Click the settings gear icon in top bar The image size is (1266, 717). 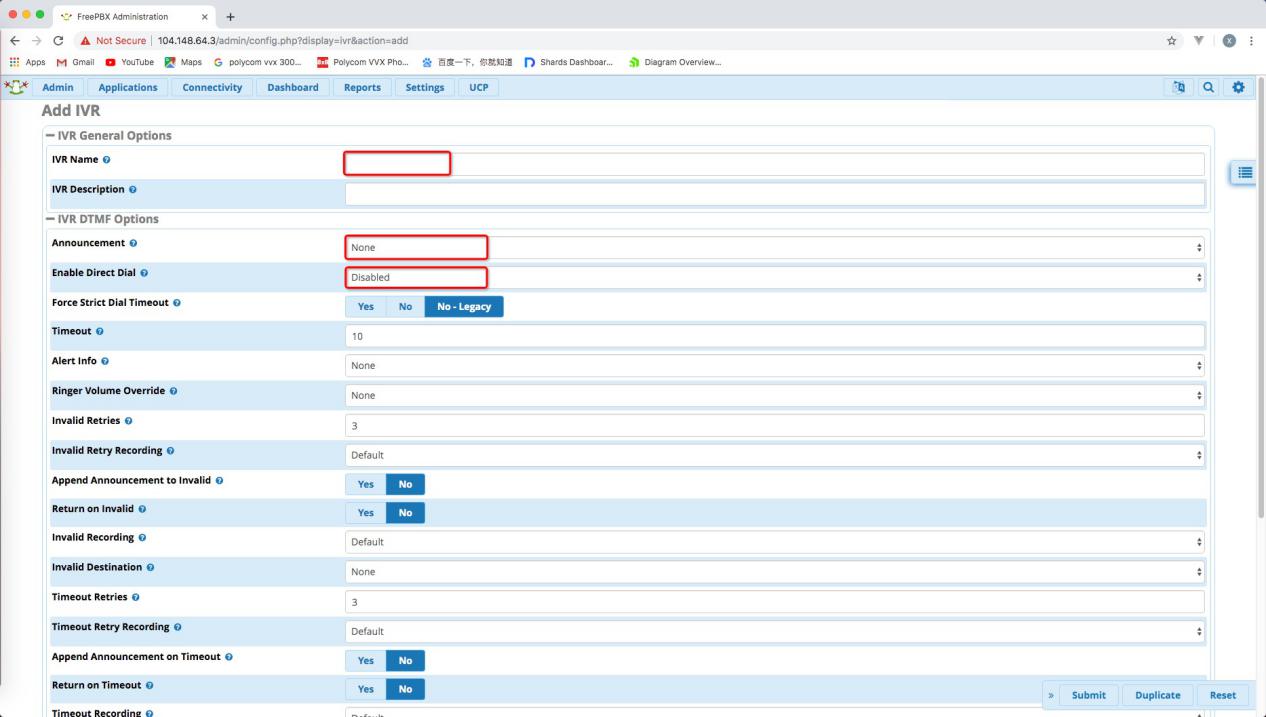click(x=1241, y=88)
